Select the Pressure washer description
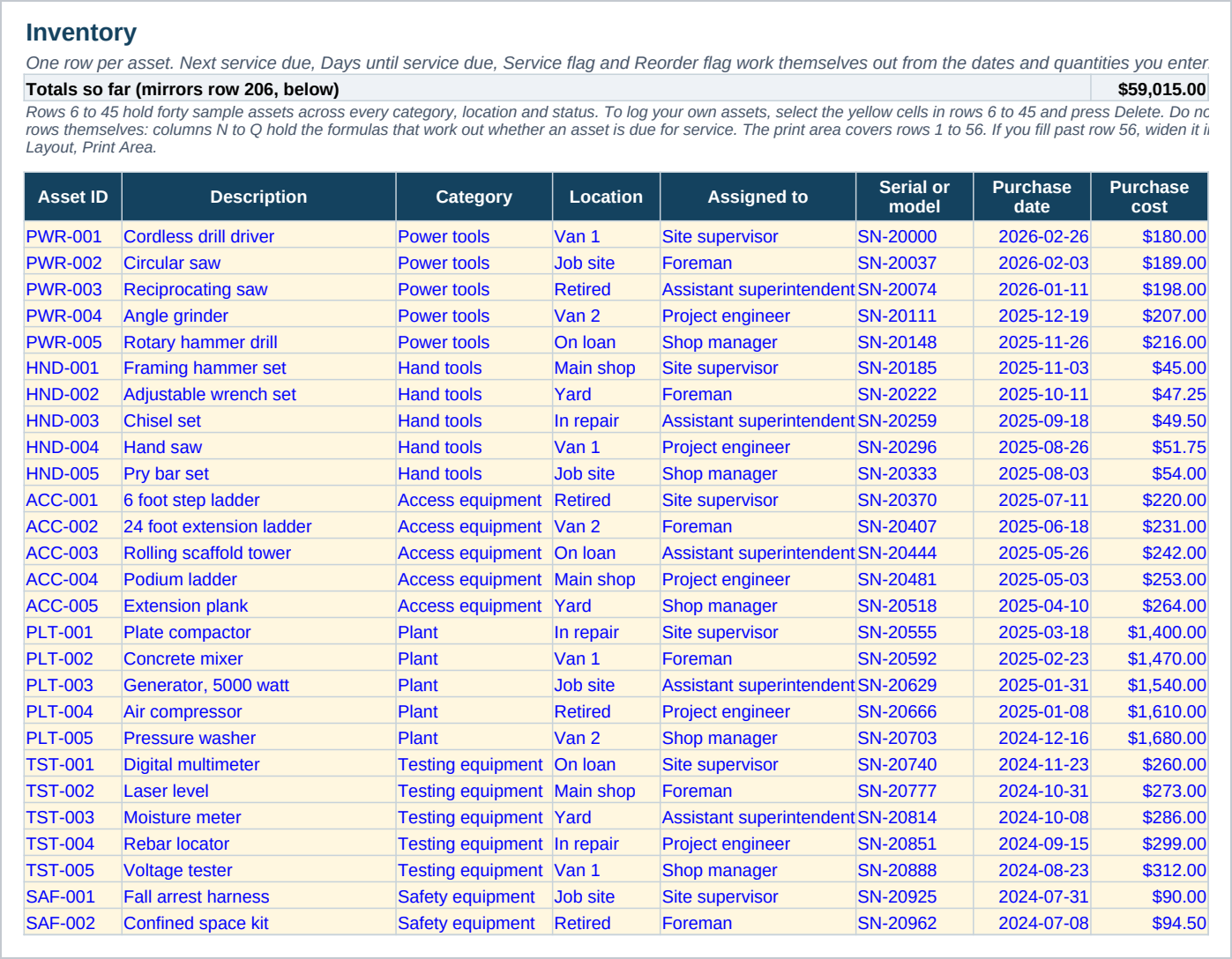This screenshot has width=1232, height=959. pos(258,738)
